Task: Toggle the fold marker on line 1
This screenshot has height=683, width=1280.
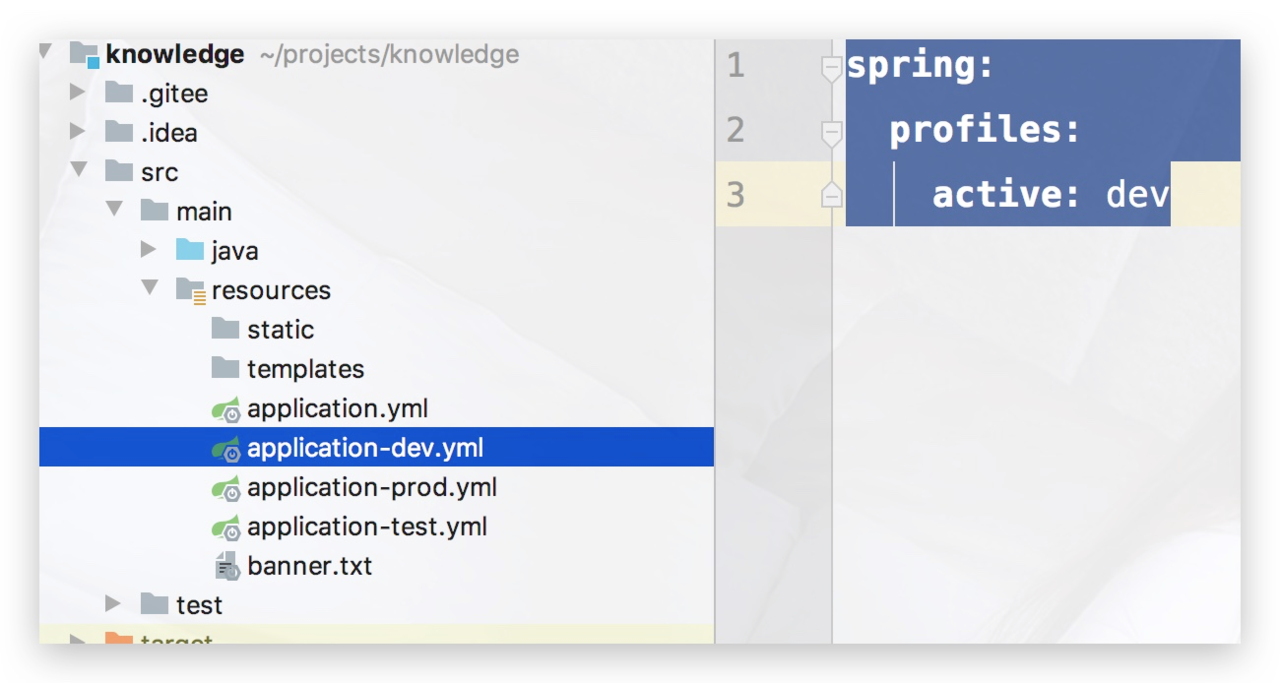Action: coord(831,68)
